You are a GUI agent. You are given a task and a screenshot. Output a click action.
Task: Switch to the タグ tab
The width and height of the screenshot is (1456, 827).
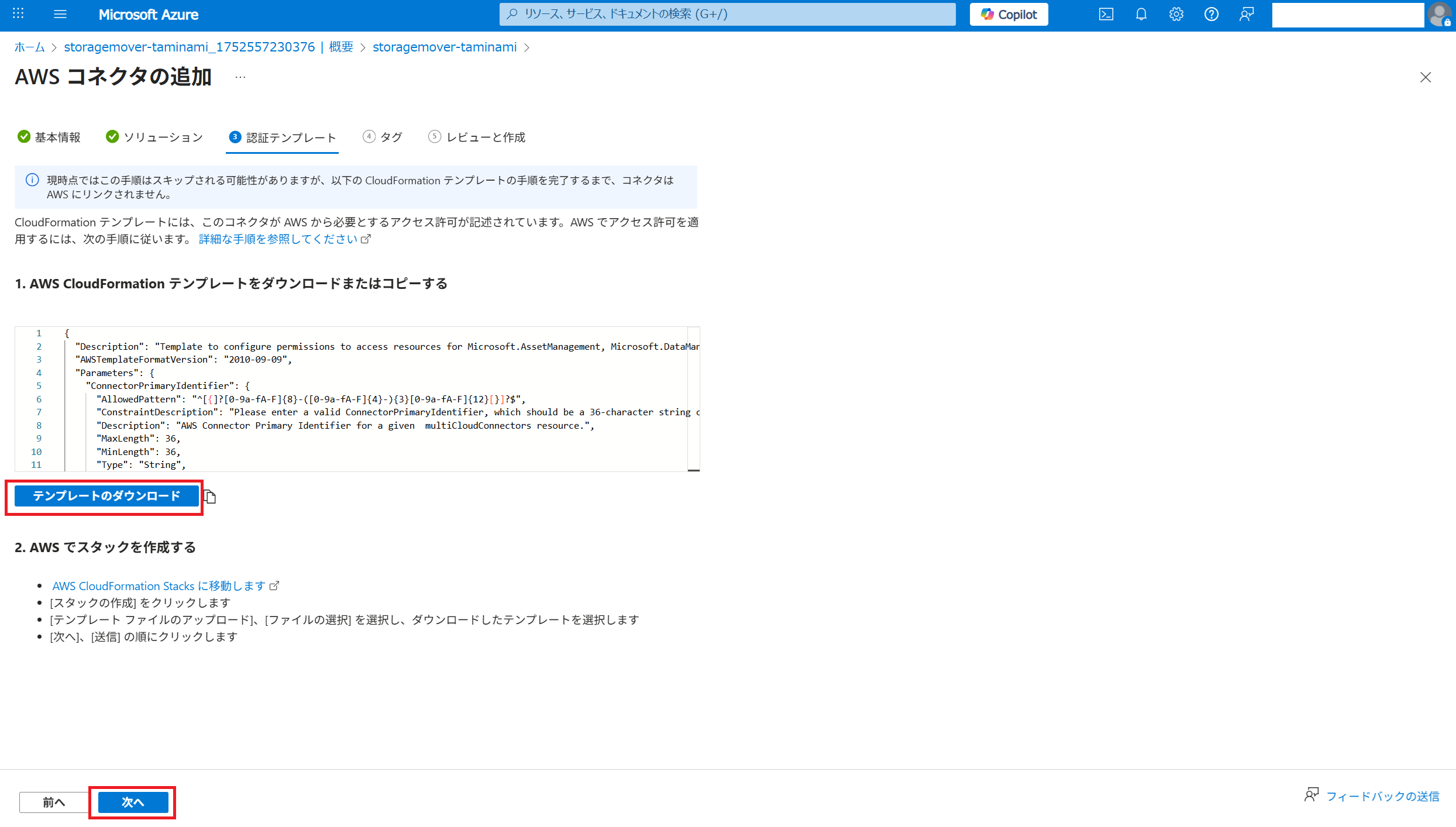[x=383, y=137]
